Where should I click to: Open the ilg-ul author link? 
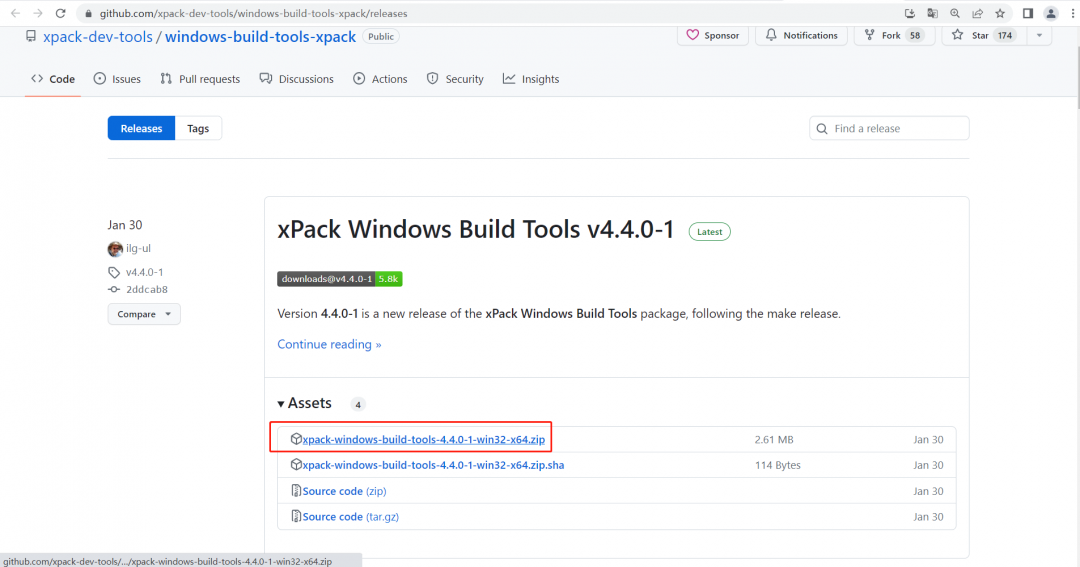tap(138, 248)
